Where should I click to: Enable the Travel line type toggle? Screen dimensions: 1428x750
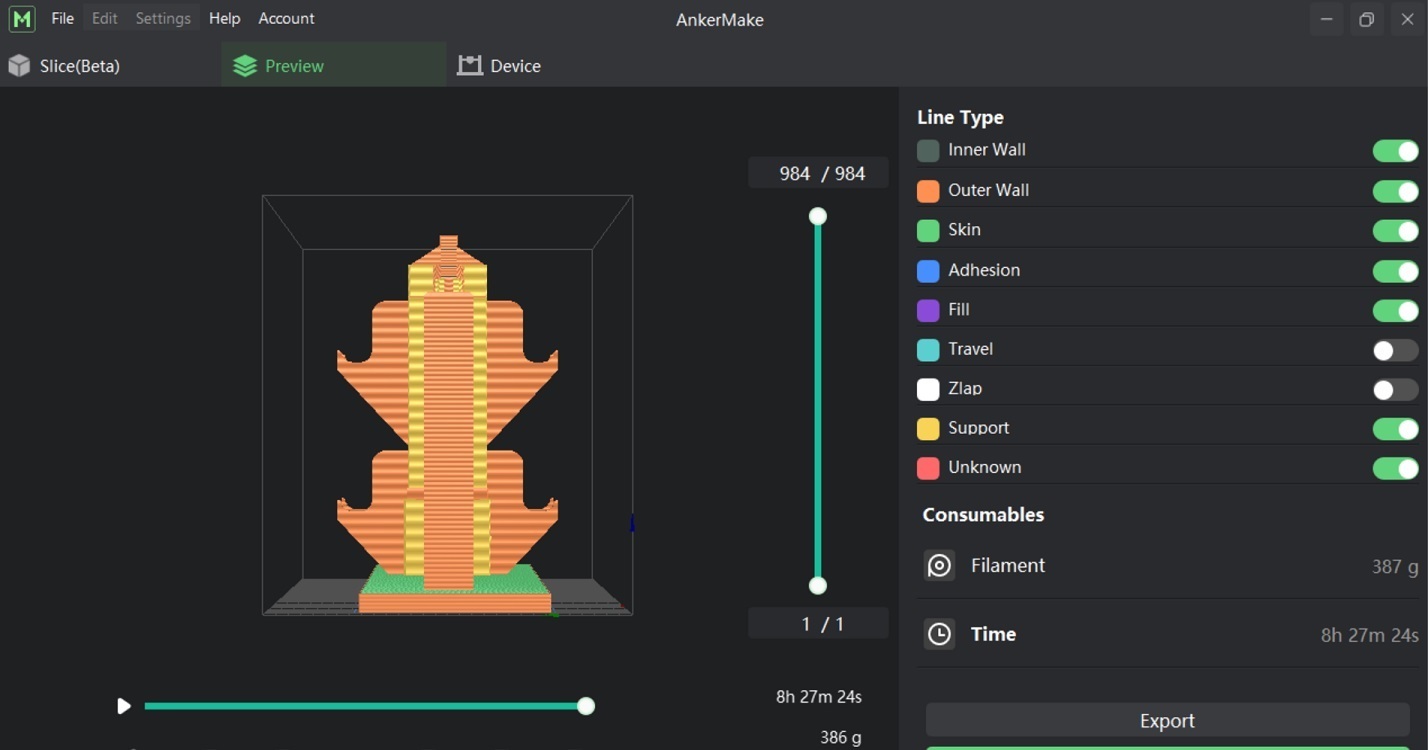click(1395, 350)
